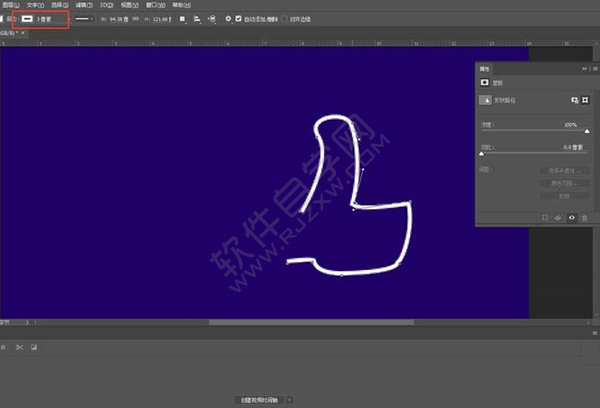The image size is (600, 408).
Task: Select the pixel mask icon in Properties panel
Action: click(x=572, y=100)
